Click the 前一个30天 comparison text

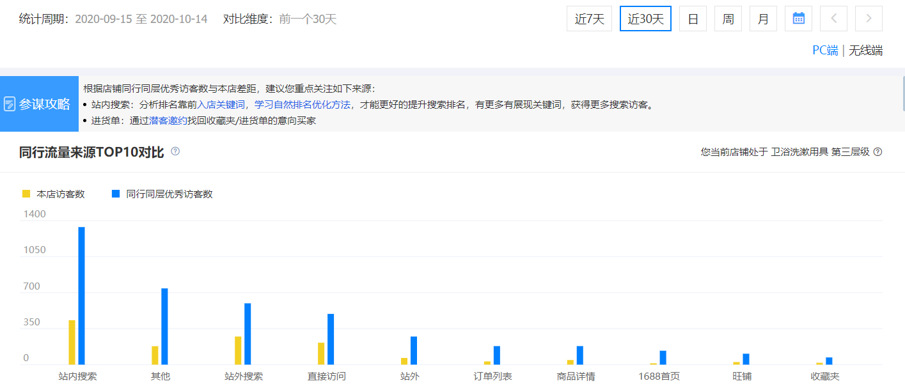point(308,19)
